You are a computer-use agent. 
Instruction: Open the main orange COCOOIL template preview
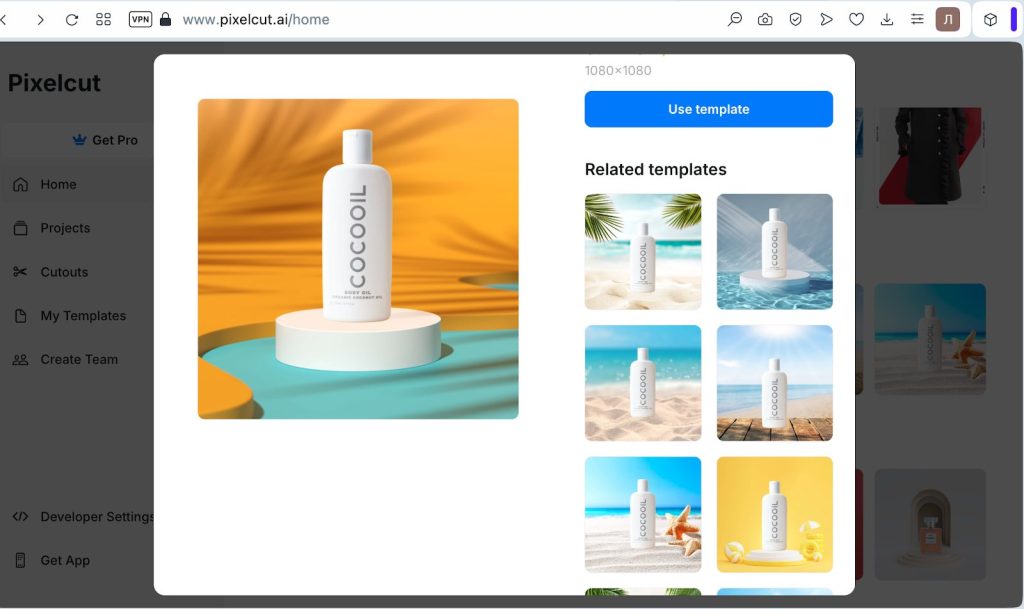[x=358, y=259]
